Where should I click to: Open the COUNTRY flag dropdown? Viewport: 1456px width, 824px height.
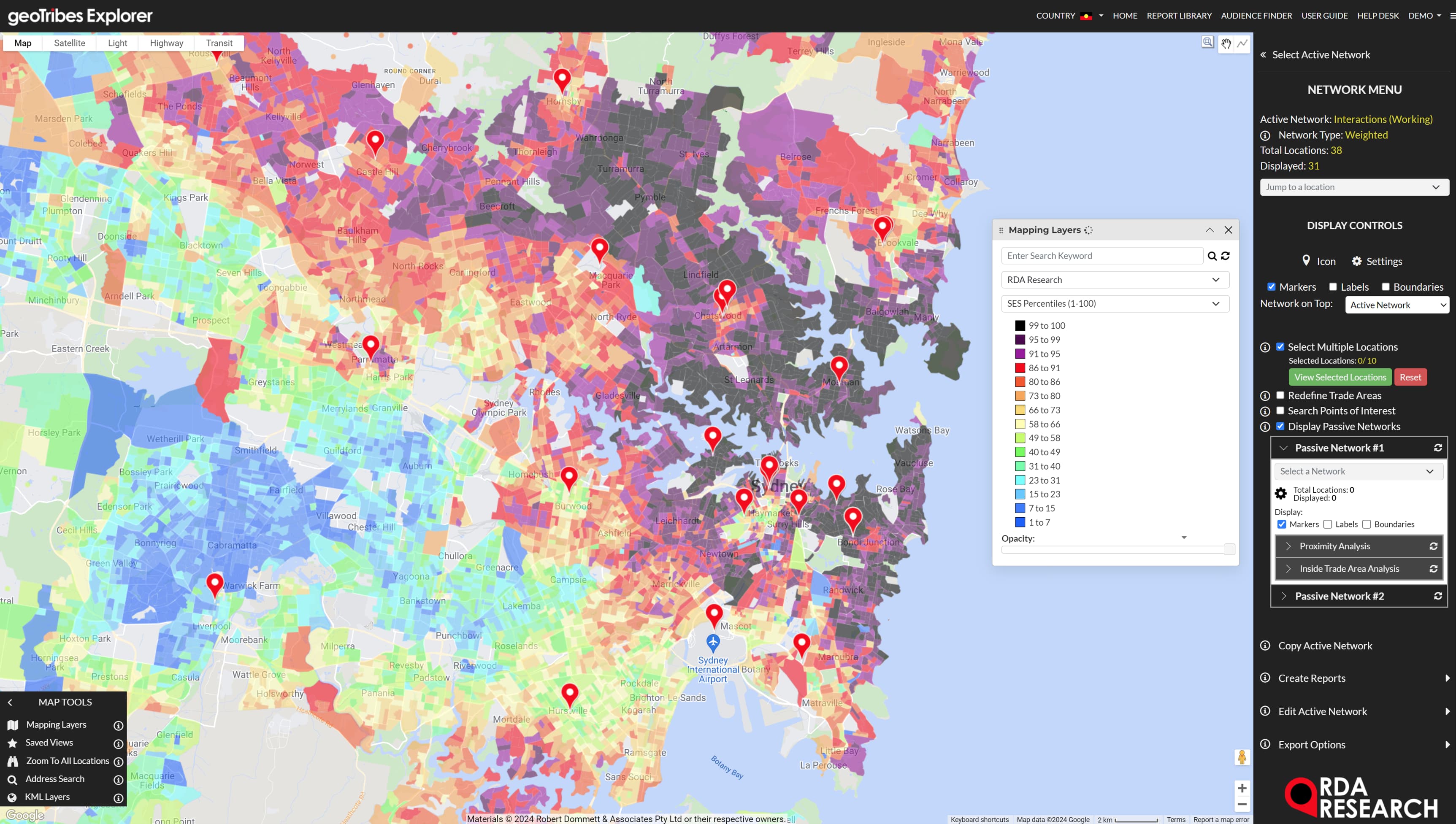[x=1069, y=16]
